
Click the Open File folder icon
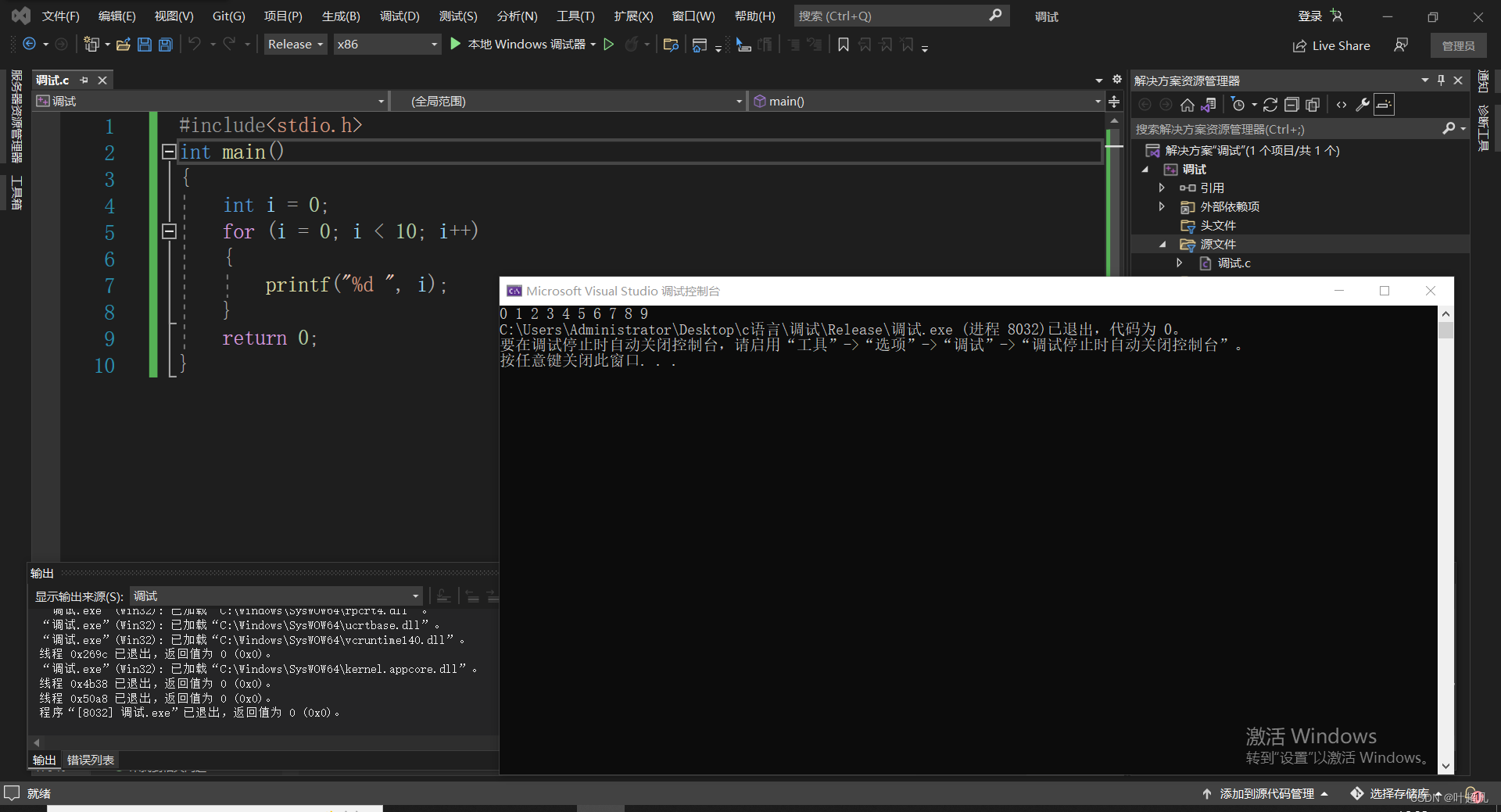123,45
